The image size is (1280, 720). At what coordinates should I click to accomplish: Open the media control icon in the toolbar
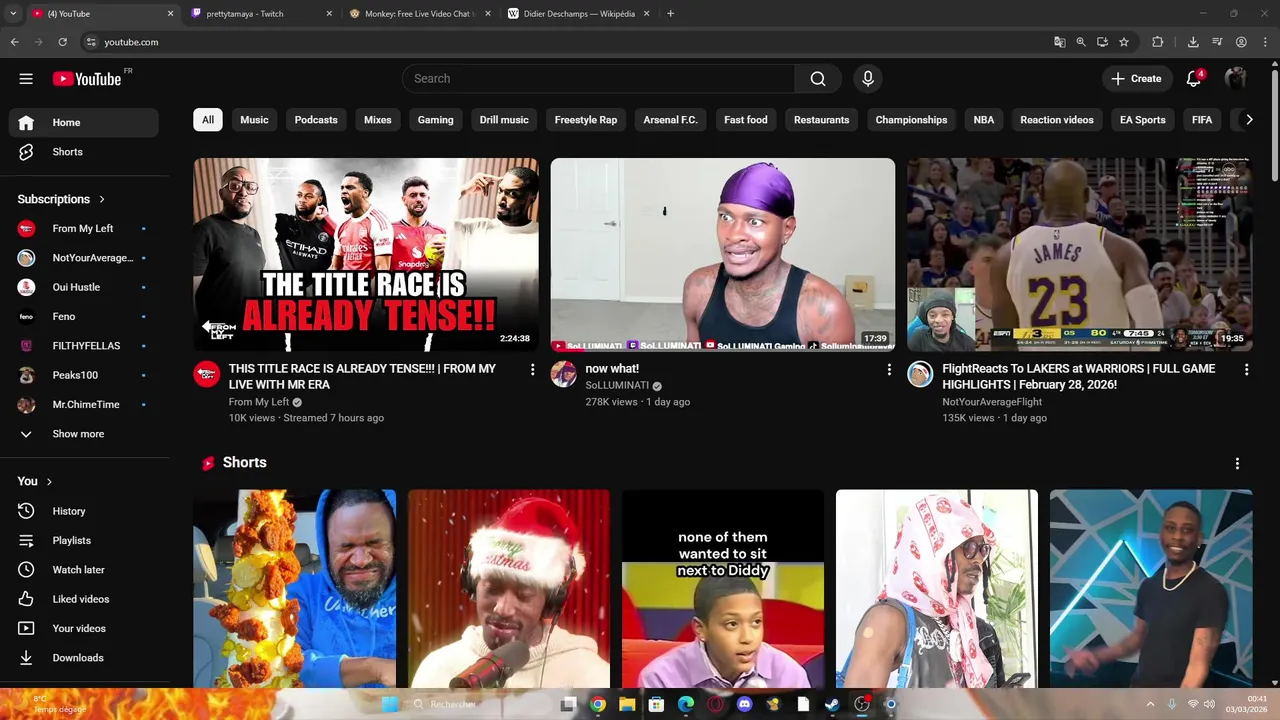1217,42
